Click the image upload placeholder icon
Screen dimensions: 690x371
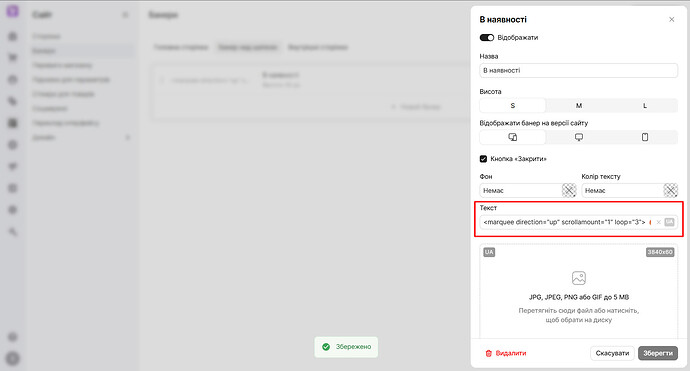point(579,278)
